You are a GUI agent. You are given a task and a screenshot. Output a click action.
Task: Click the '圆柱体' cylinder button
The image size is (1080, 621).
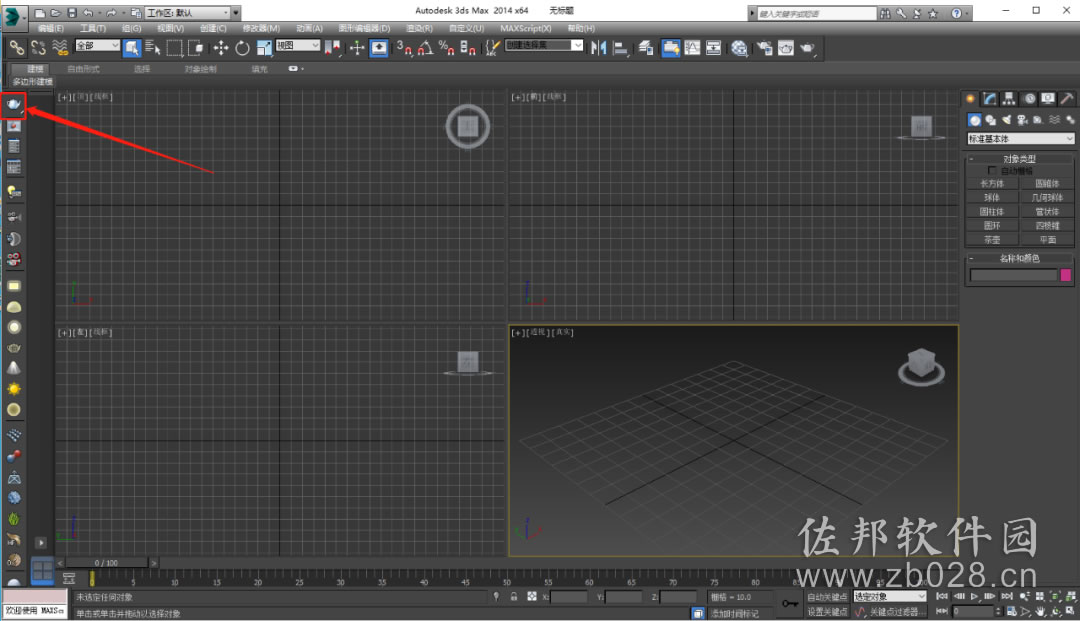click(x=992, y=211)
